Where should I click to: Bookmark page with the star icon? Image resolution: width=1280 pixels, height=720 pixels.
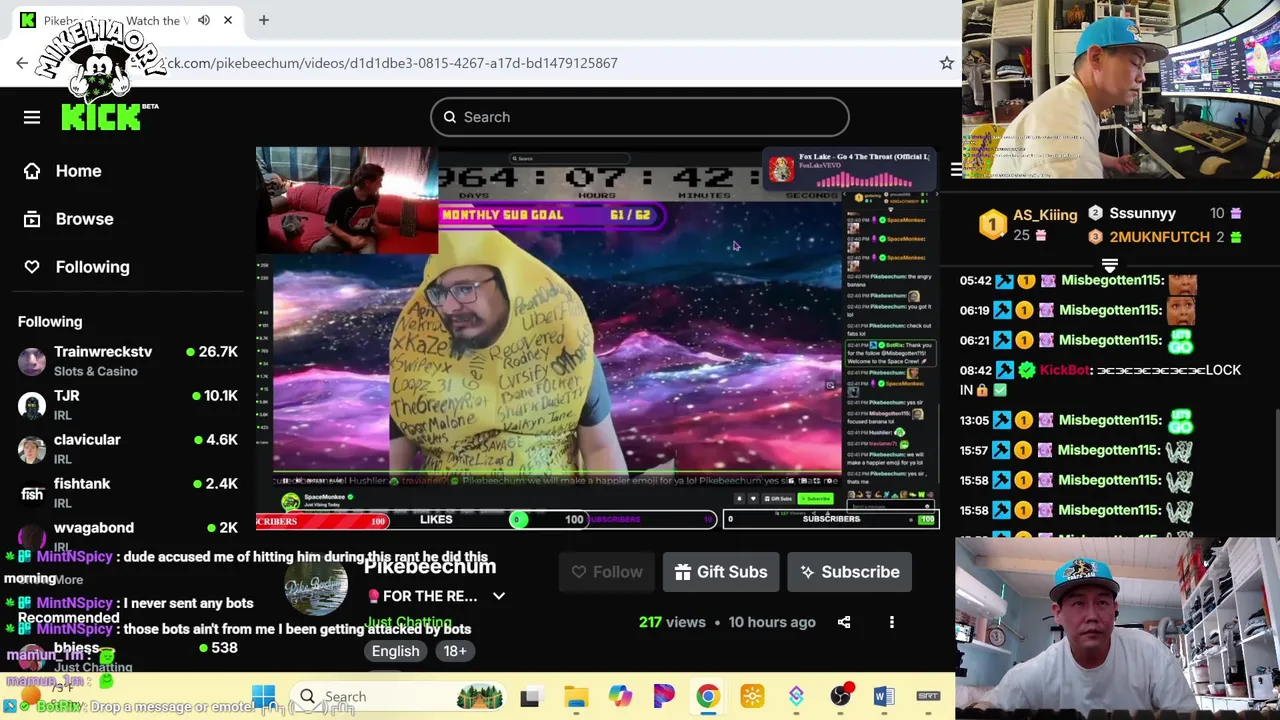coord(946,63)
